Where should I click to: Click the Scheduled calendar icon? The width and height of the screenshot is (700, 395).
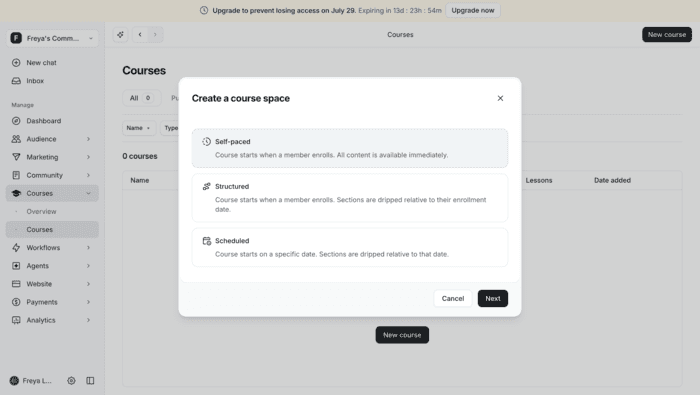(x=206, y=241)
